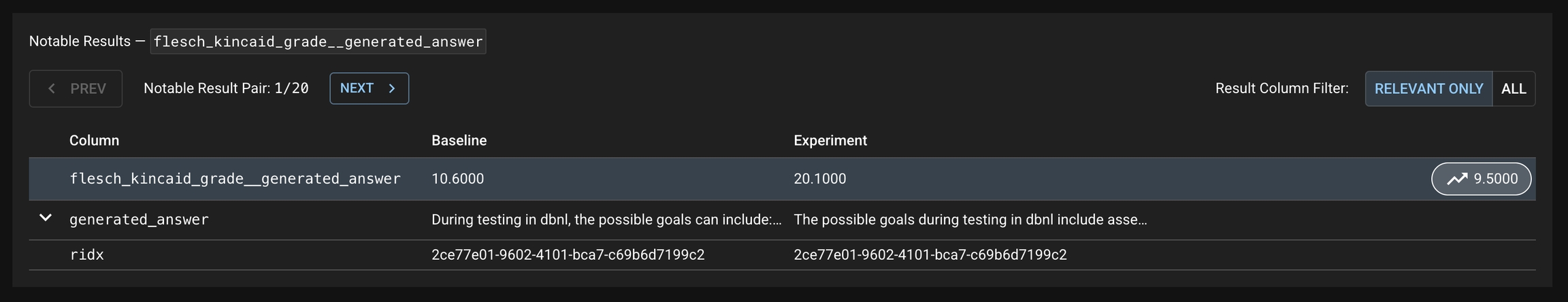The height and width of the screenshot is (302, 1568).
Task: Click the Experiment column header
Action: pyautogui.click(x=830, y=141)
